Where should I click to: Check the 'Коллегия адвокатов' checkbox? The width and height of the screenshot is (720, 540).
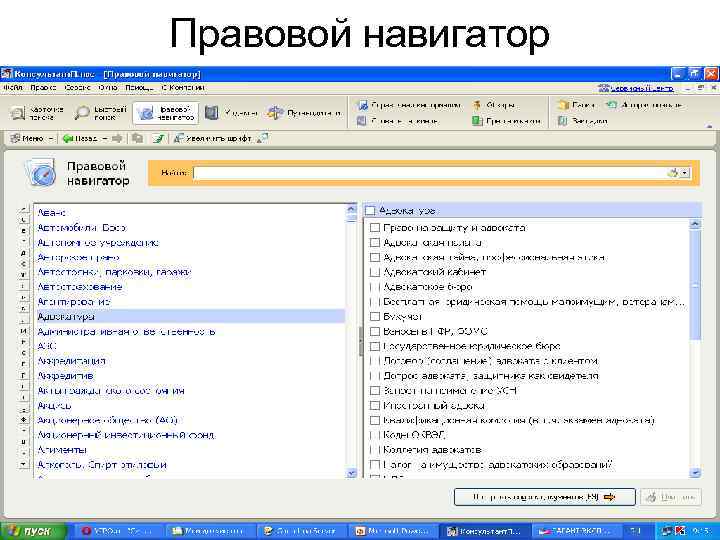[375, 450]
